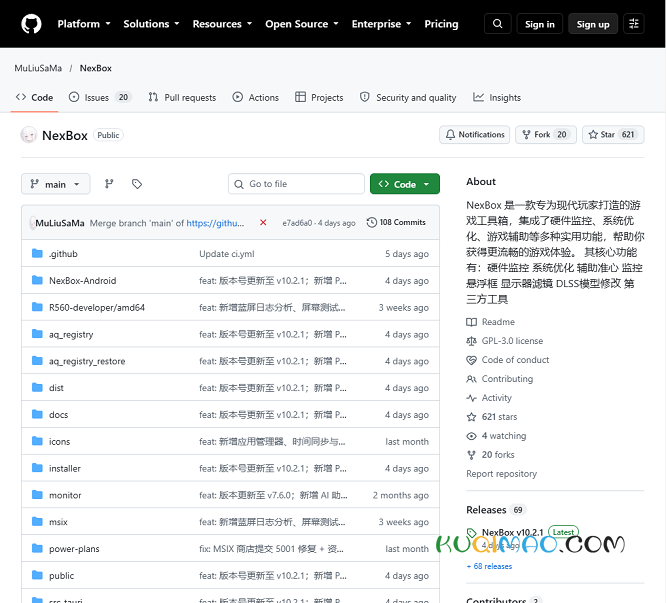Switch to Security and quality tab
This screenshot has height=603, width=666.
click(408, 97)
